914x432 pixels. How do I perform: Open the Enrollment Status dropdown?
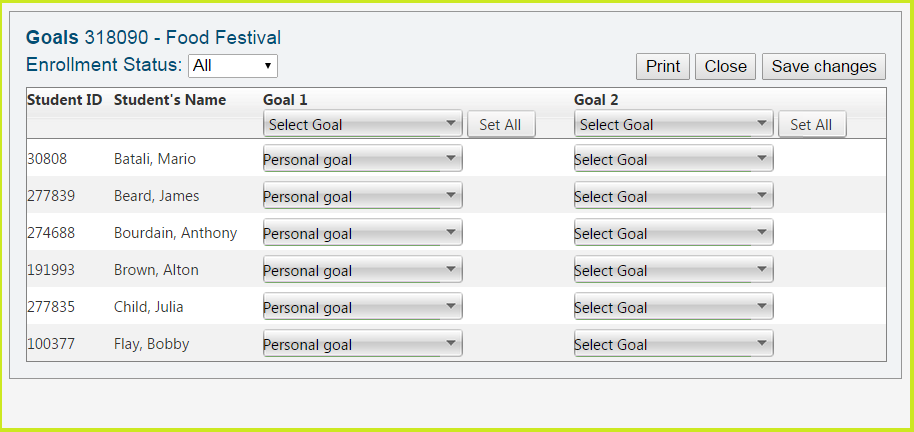[233, 66]
